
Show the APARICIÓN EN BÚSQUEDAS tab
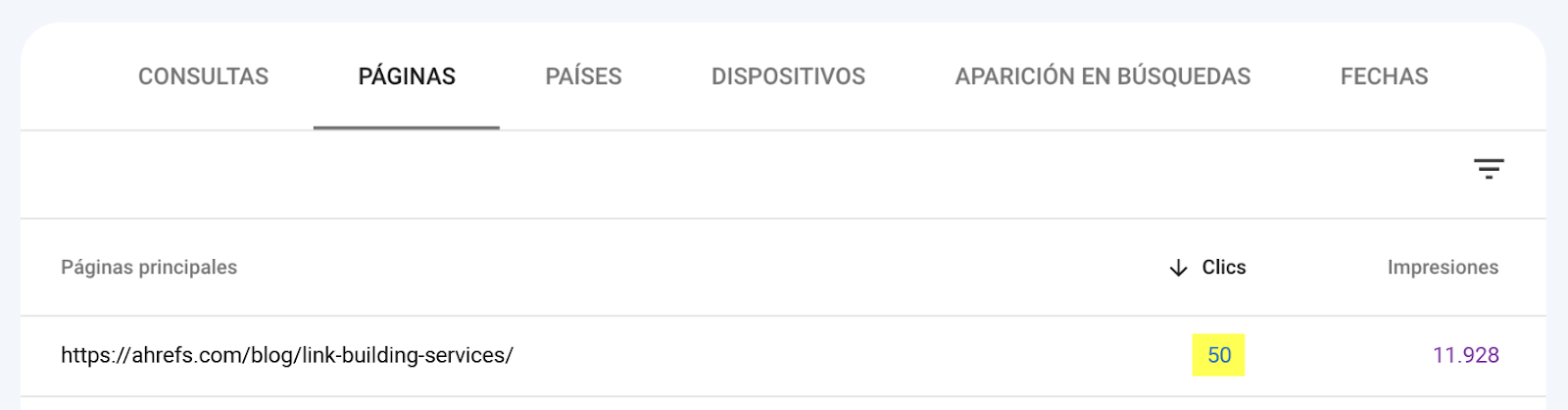pos(1102,77)
